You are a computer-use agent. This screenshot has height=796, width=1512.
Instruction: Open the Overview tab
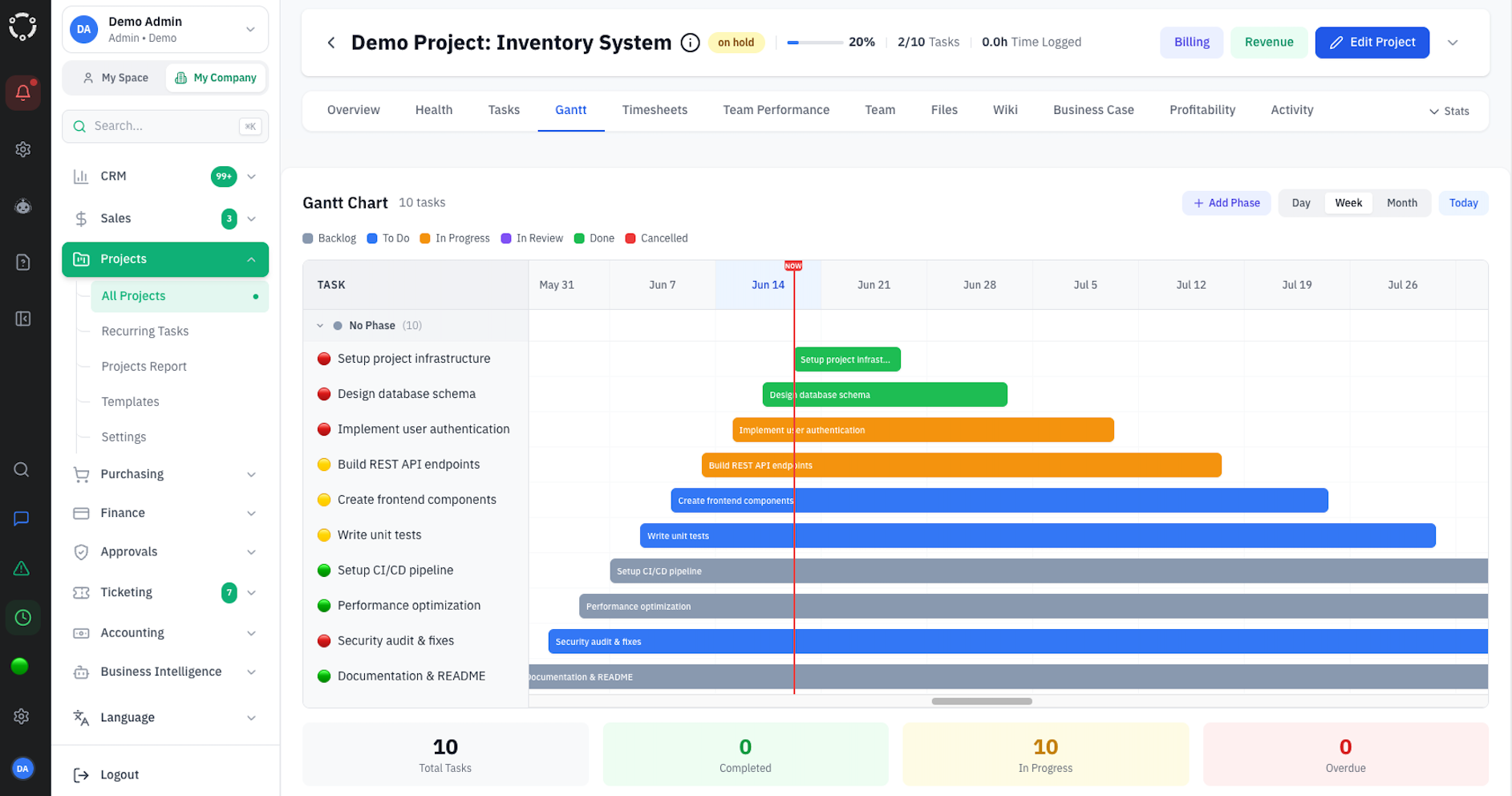point(354,110)
